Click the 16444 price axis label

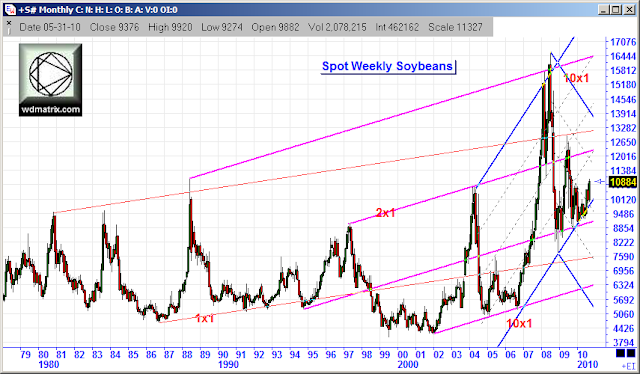tap(622, 56)
